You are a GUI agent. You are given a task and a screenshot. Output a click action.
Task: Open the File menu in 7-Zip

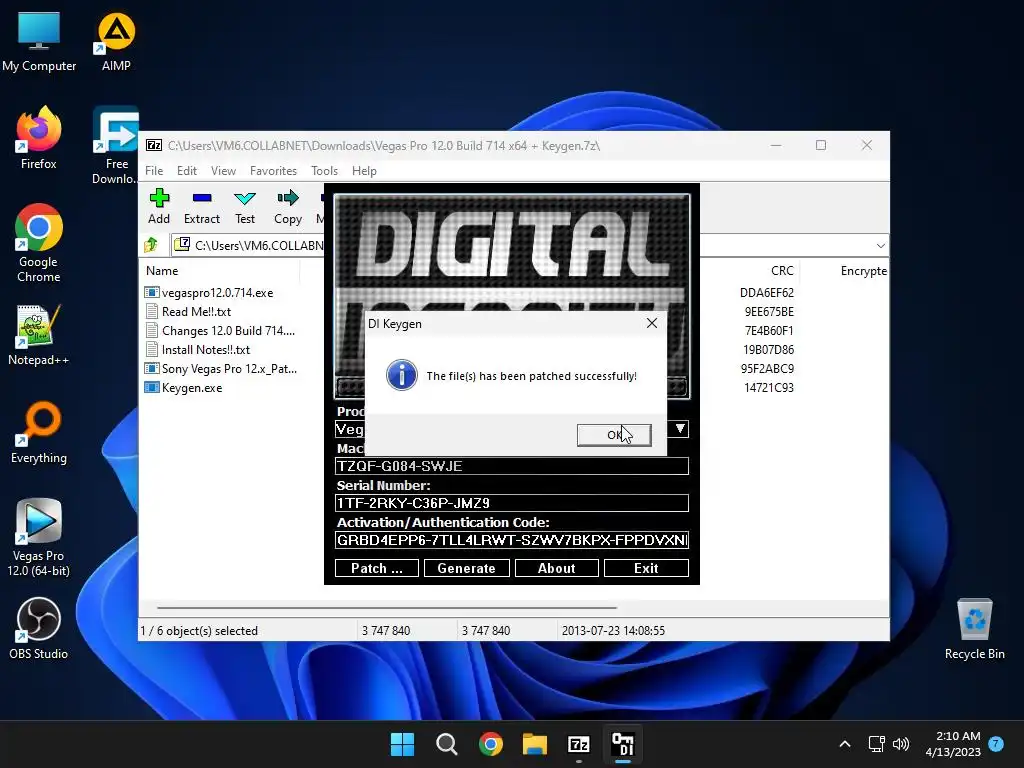coord(154,170)
